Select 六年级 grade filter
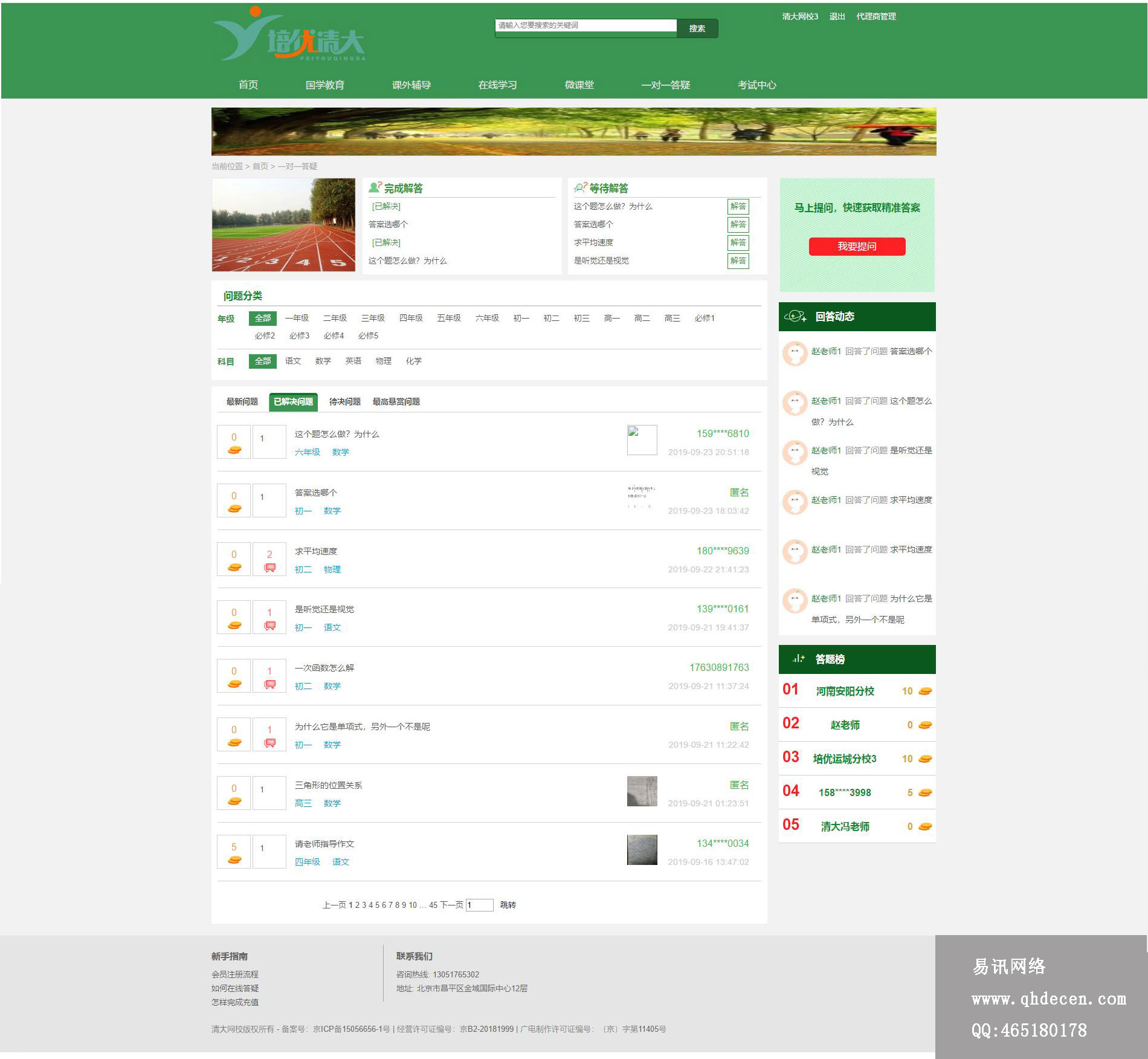The height and width of the screenshot is (1059, 1148). tap(486, 319)
